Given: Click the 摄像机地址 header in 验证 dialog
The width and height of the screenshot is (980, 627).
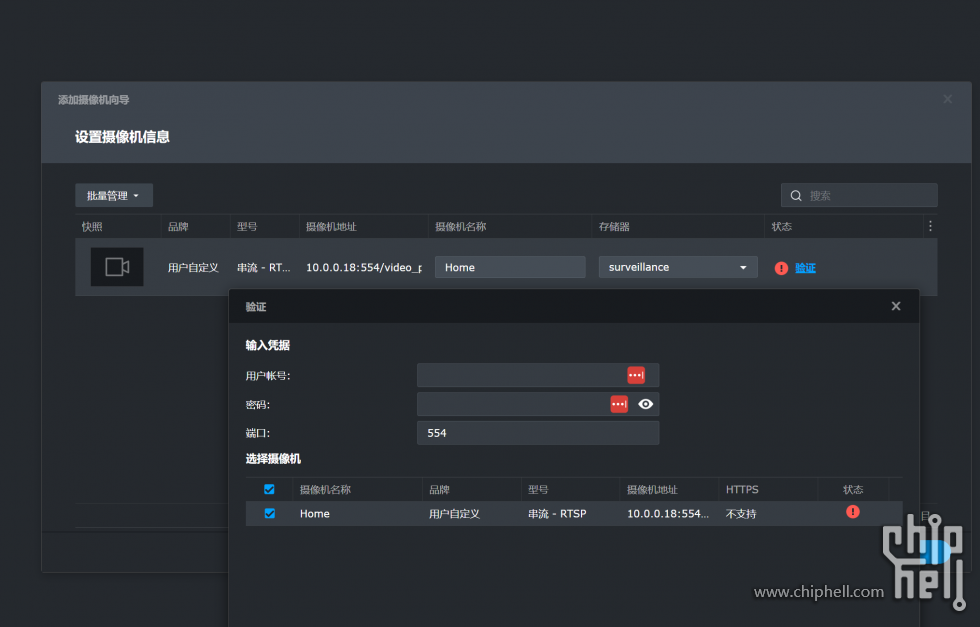Looking at the screenshot, I should [652, 489].
